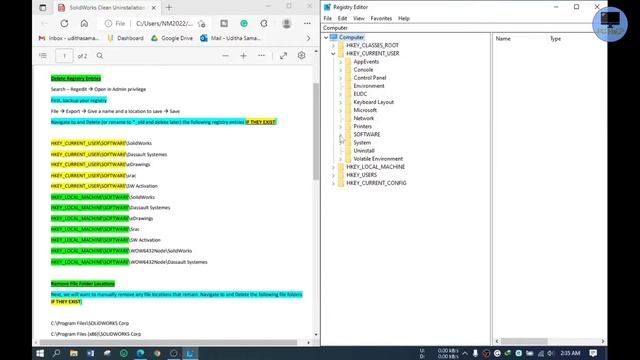This screenshot has height=360, width=640.
Task: Open the Edge profile avatar
Action: pos(287,24)
